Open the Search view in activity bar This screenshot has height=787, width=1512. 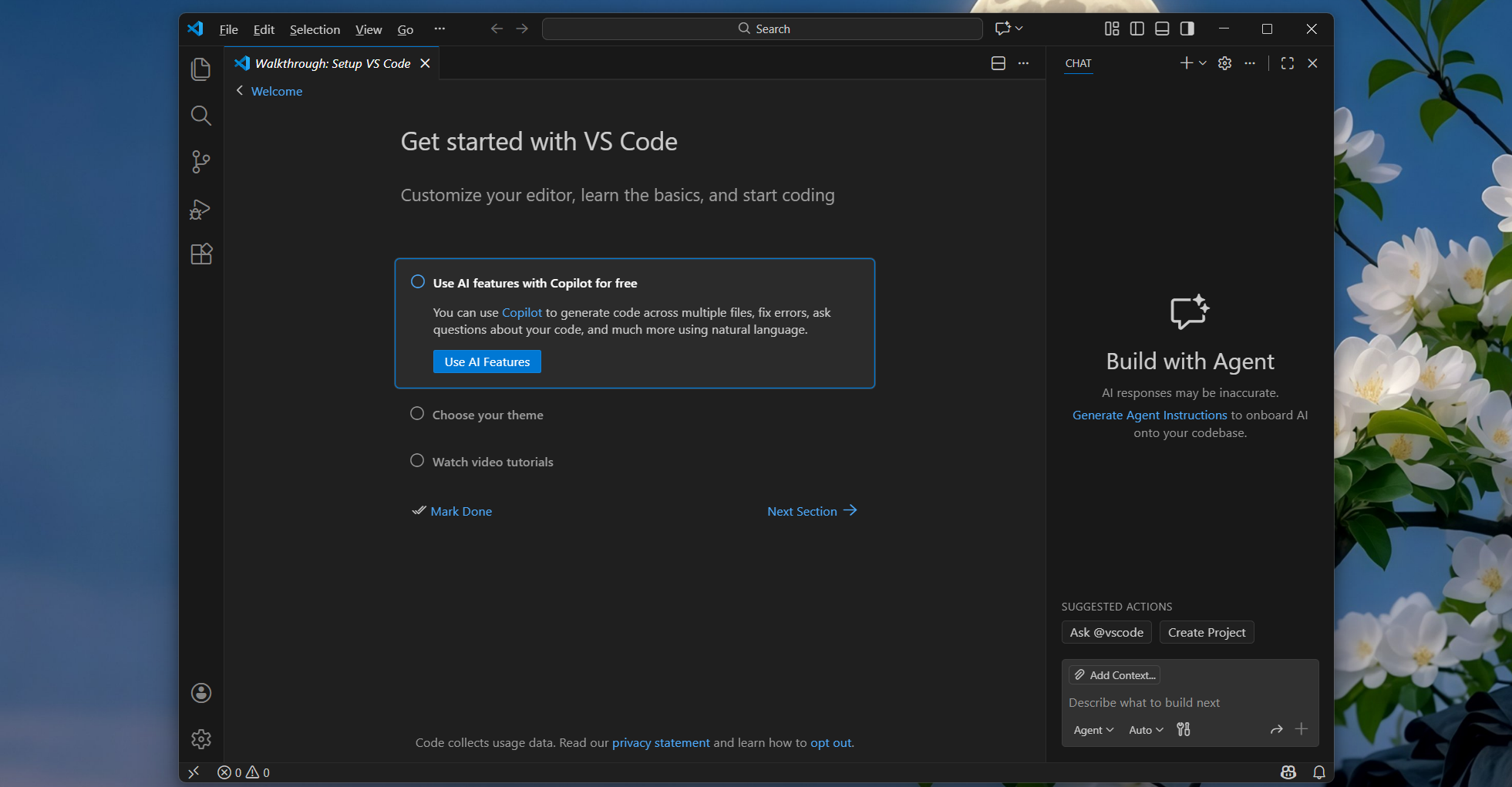point(201,116)
